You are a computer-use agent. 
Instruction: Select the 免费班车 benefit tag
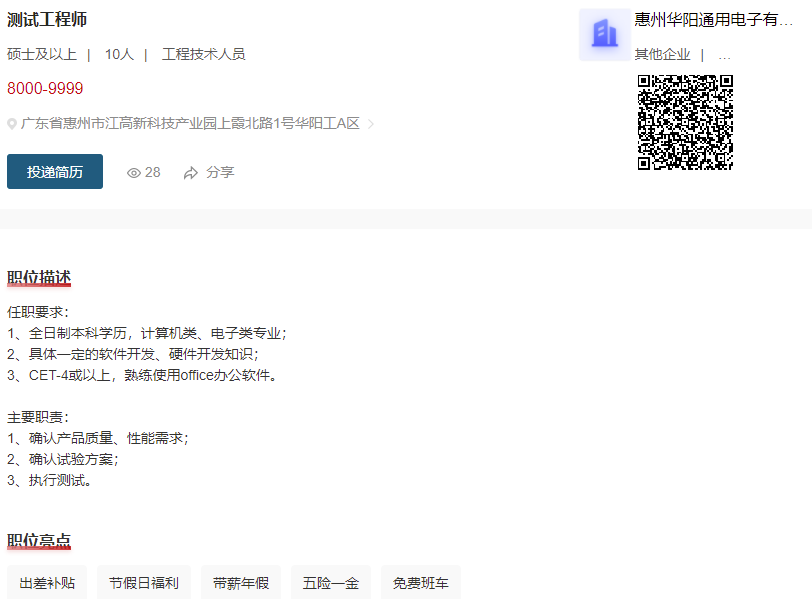(x=421, y=583)
